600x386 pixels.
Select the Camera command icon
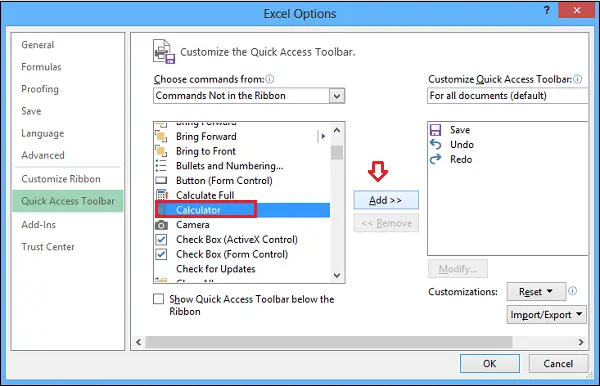click(x=161, y=225)
